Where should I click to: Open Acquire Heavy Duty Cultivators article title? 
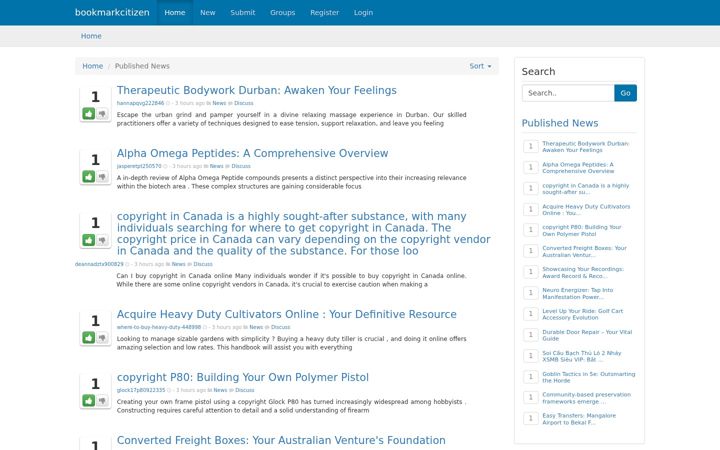coord(287,315)
